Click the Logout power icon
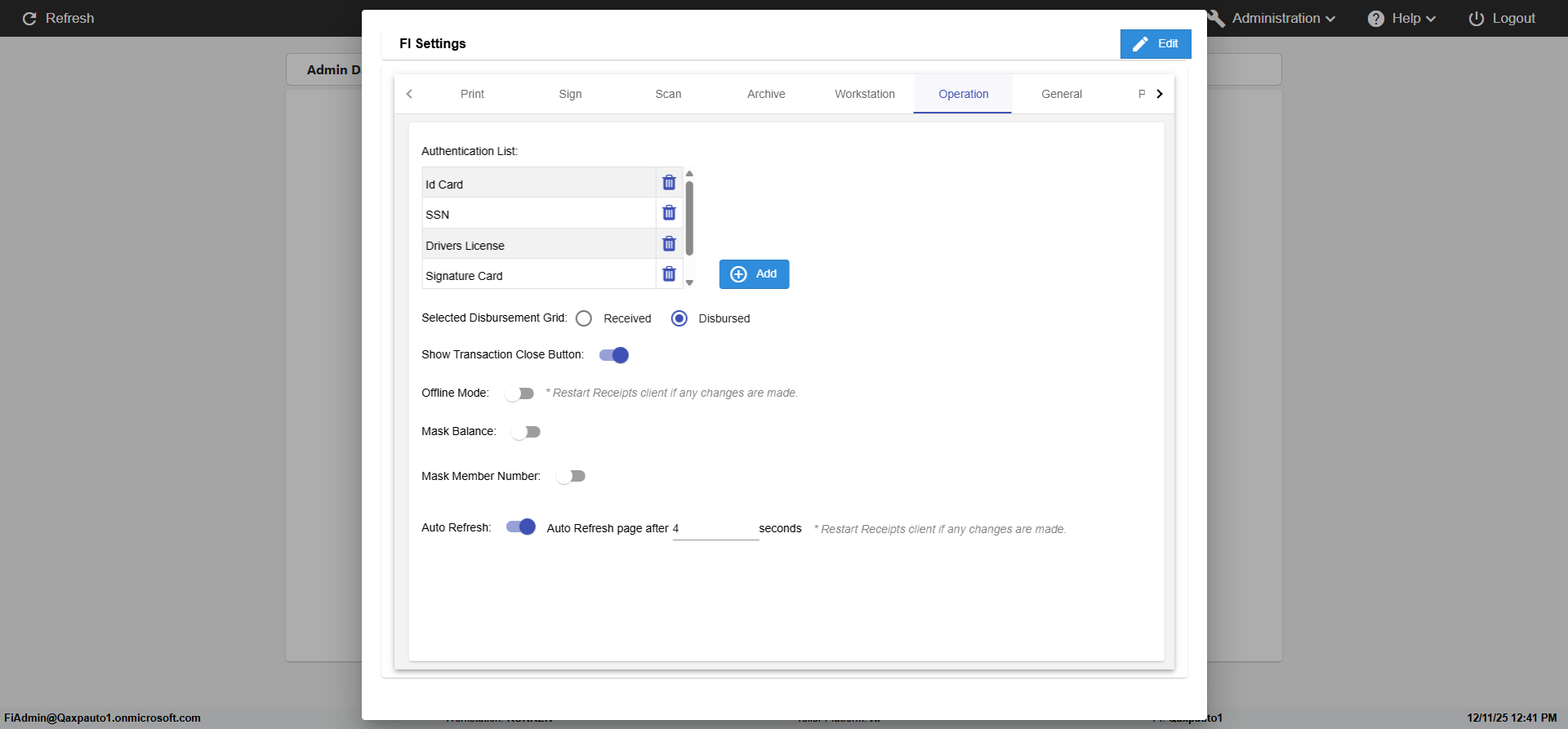 [x=1476, y=19]
